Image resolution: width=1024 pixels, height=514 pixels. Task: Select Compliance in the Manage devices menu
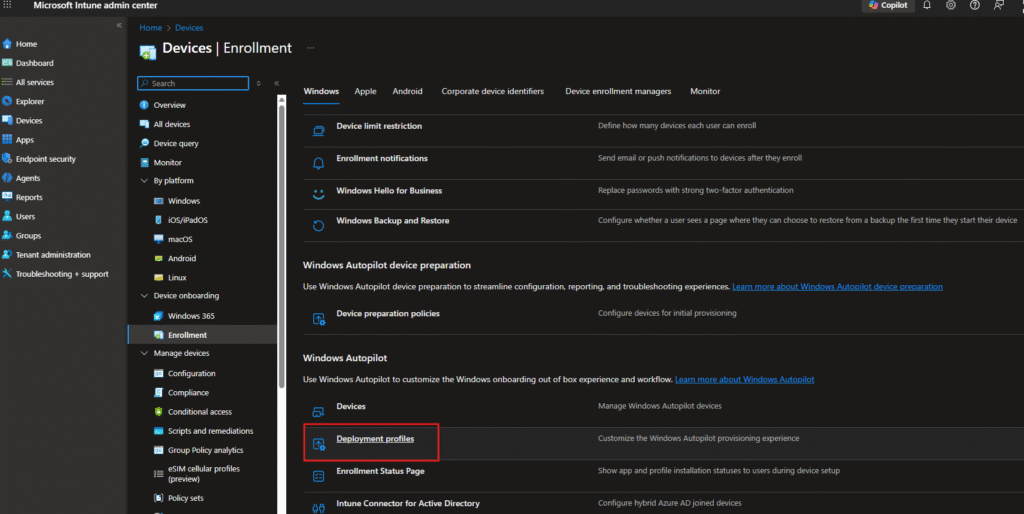188,393
